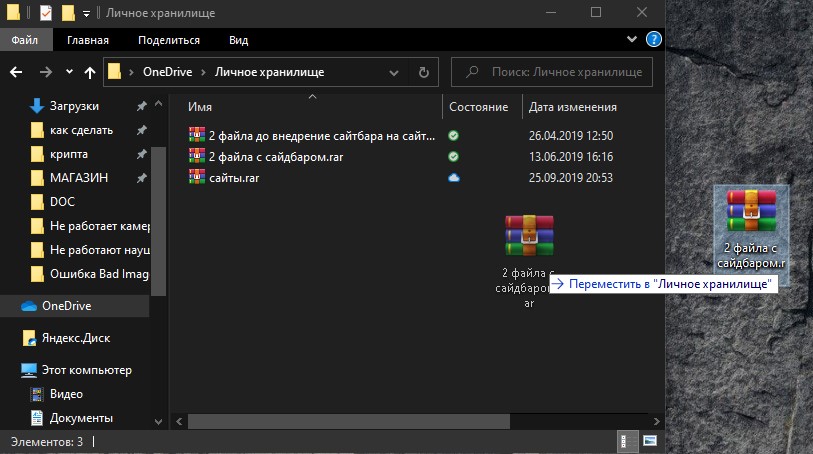813x454 pixels.
Task: Switch to details view icon in status bar
Action: point(628,442)
